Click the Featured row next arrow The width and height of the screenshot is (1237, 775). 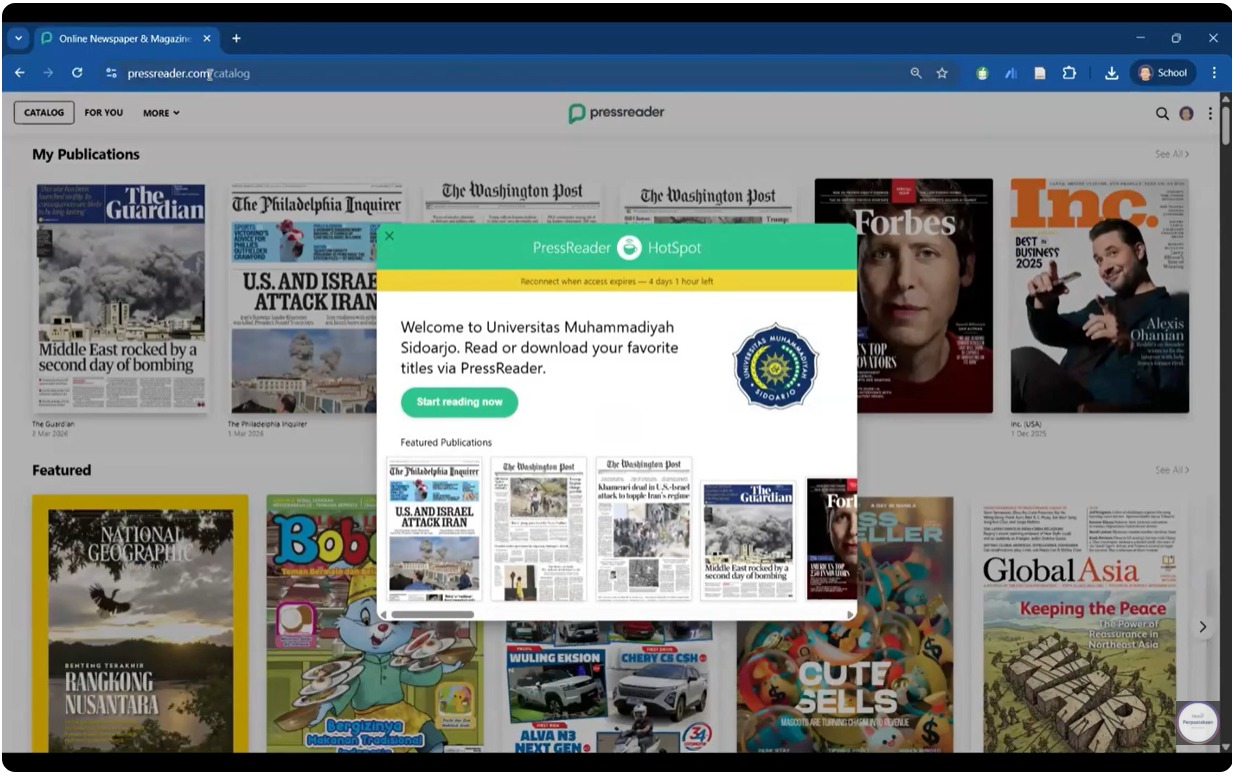(1203, 627)
